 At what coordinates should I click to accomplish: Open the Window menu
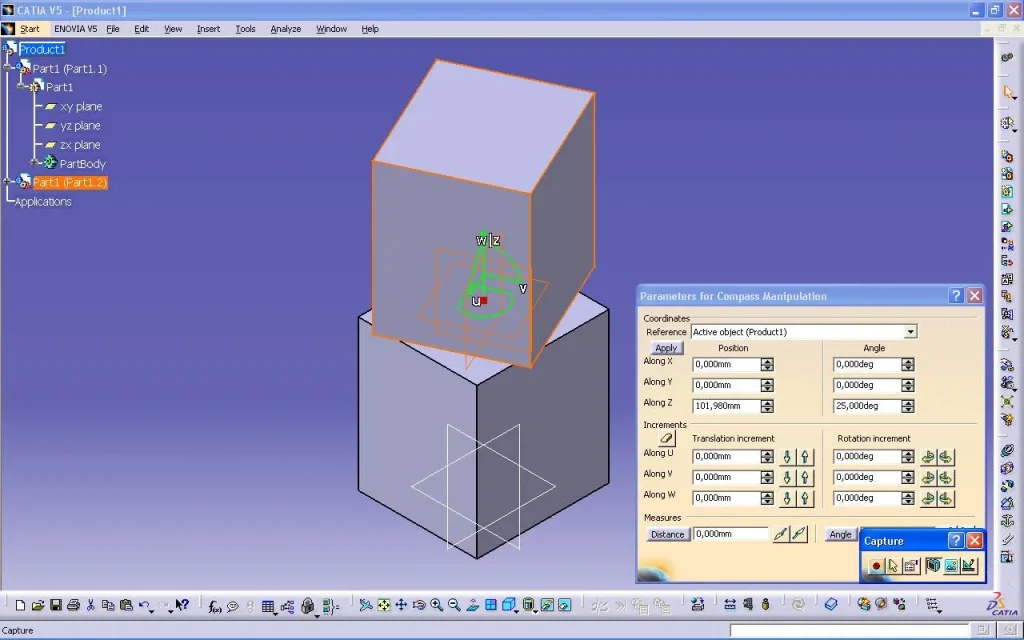pyautogui.click(x=332, y=29)
